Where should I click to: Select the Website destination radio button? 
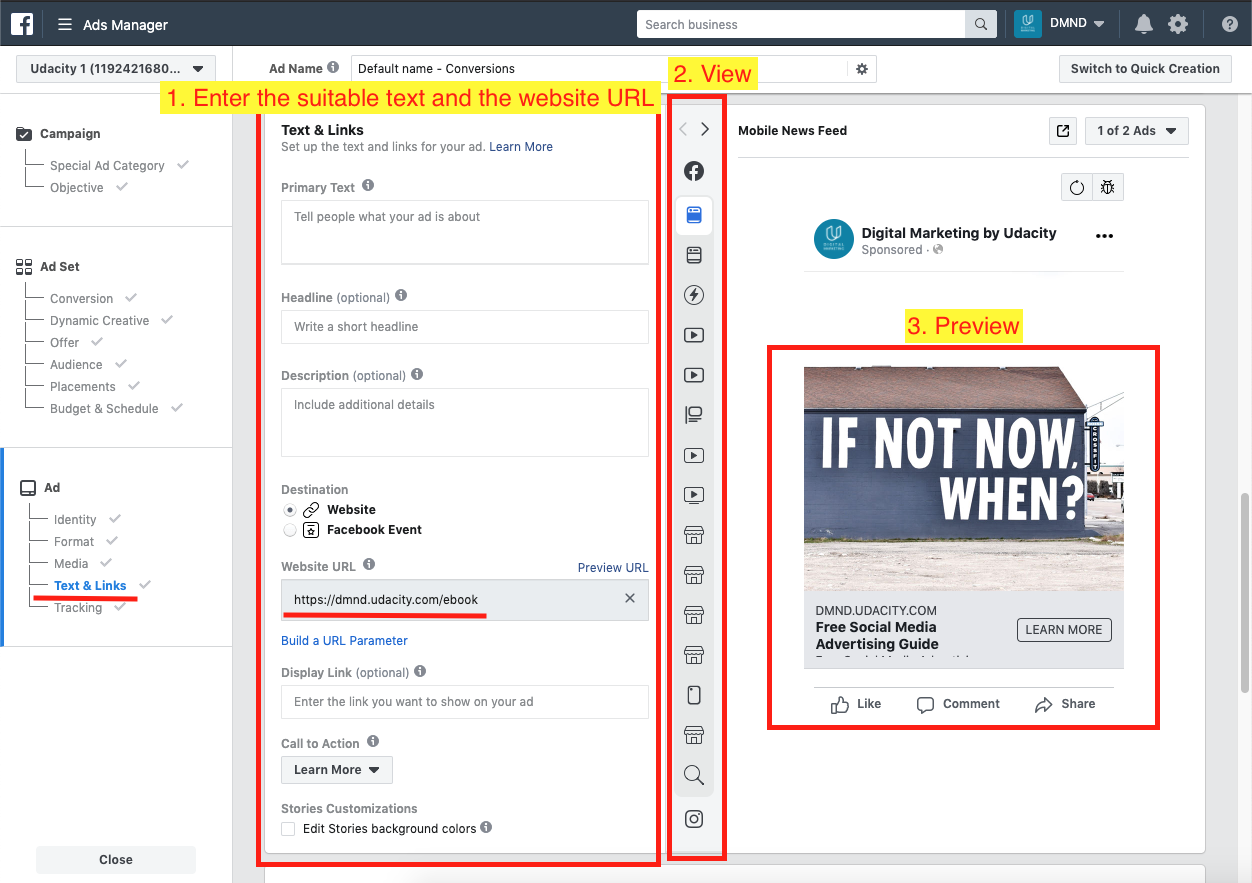pos(290,510)
